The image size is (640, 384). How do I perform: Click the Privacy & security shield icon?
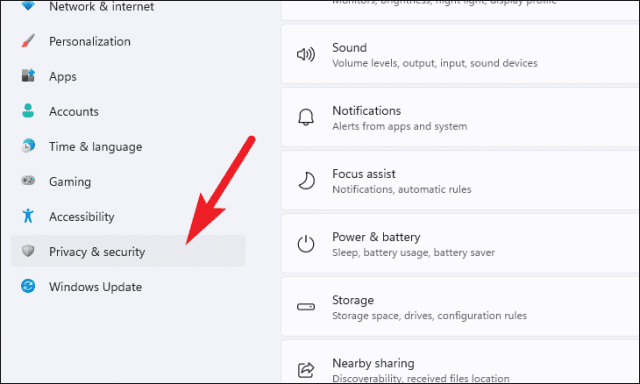coord(28,251)
